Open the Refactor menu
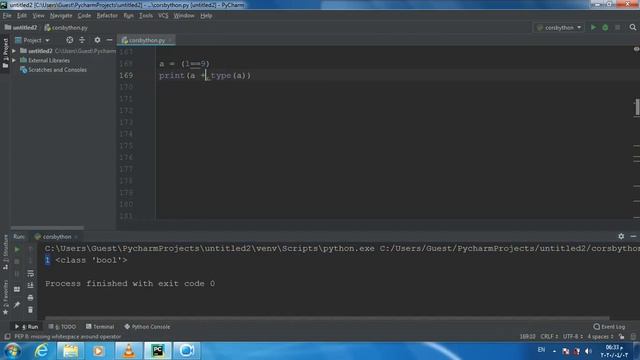This screenshot has height=360, width=640. pyautogui.click(x=107, y=16)
